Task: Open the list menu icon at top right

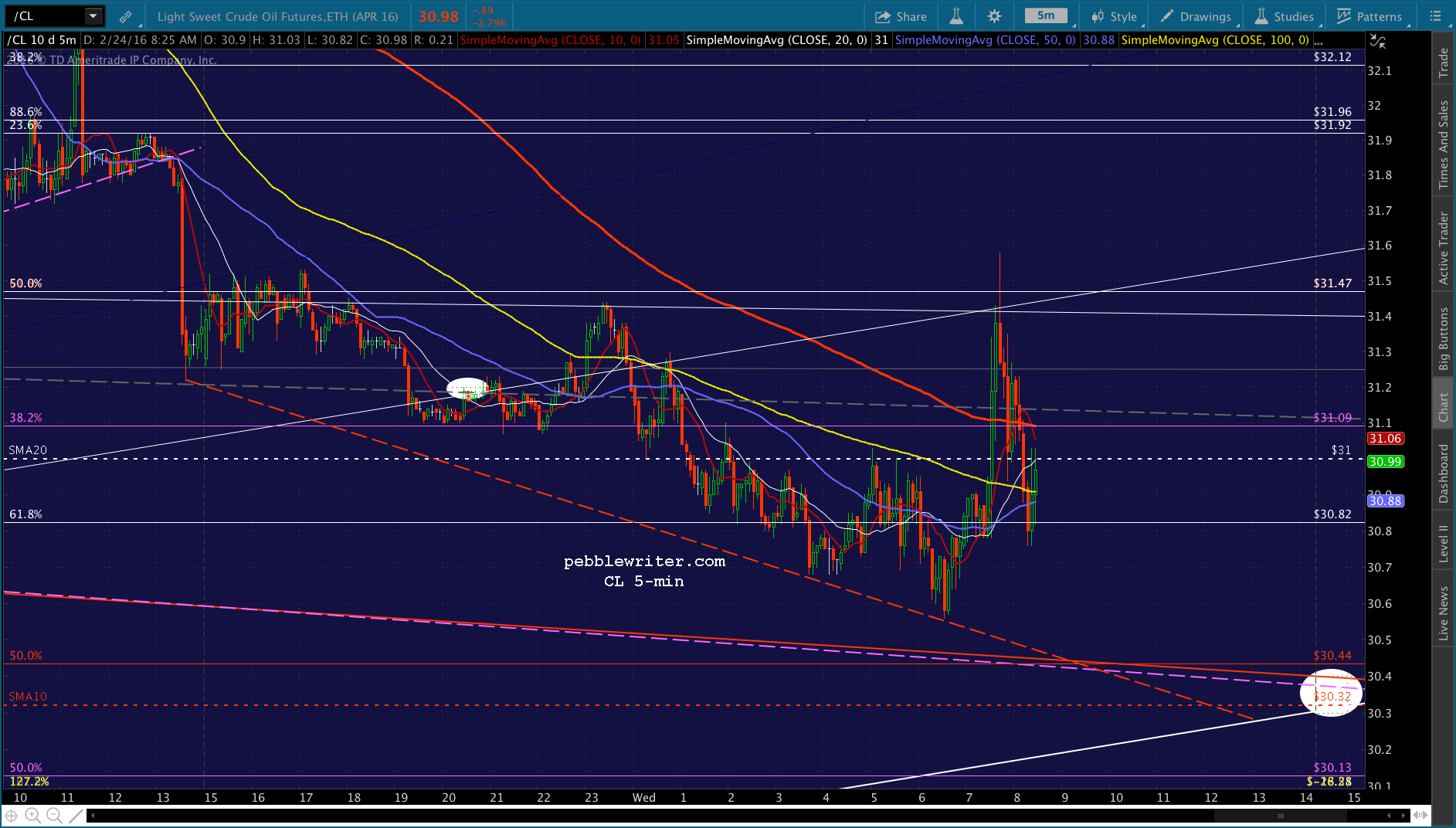Action: (1435, 16)
